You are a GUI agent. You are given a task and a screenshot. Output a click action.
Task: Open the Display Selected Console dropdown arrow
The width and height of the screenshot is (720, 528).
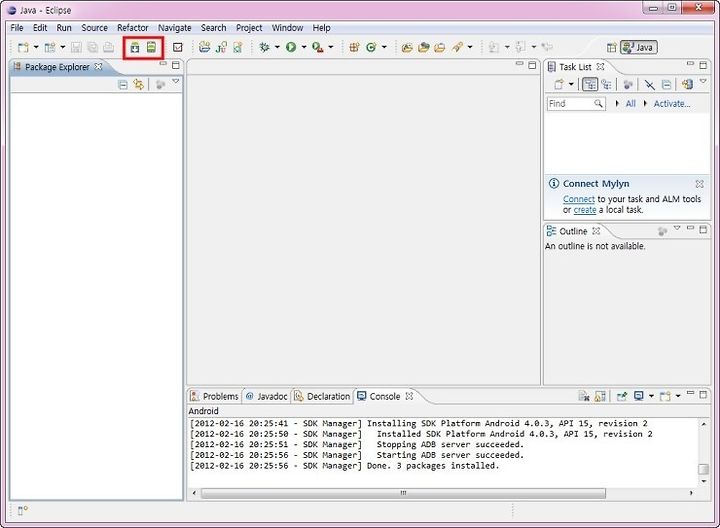click(x=651, y=396)
